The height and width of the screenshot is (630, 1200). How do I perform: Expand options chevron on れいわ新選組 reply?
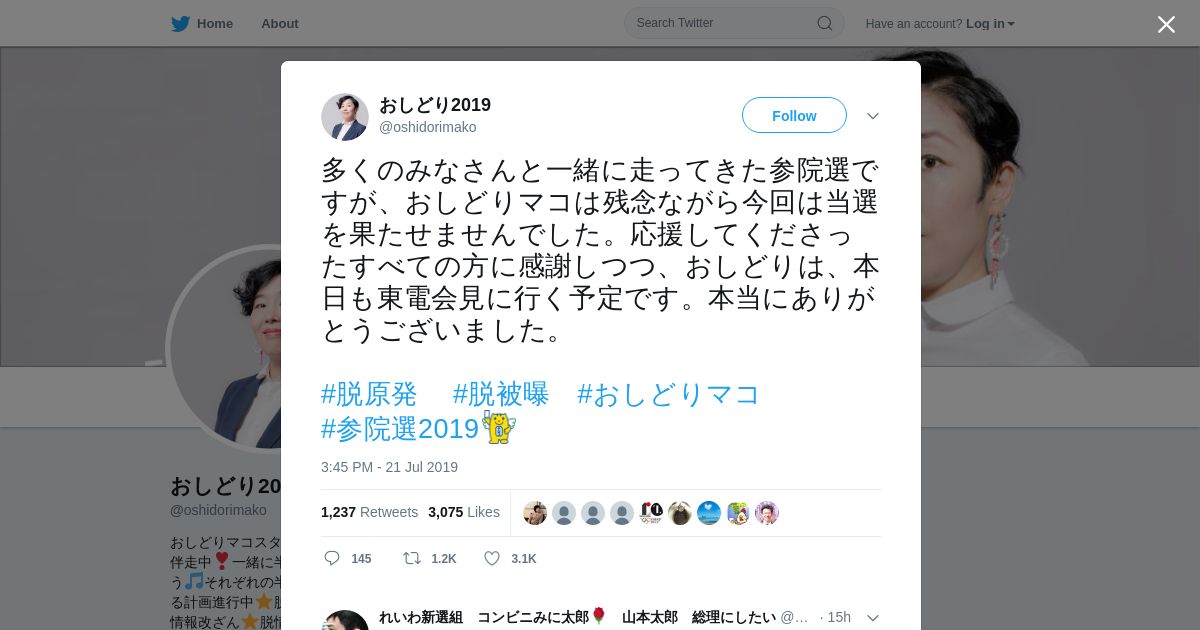click(x=873, y=618)
